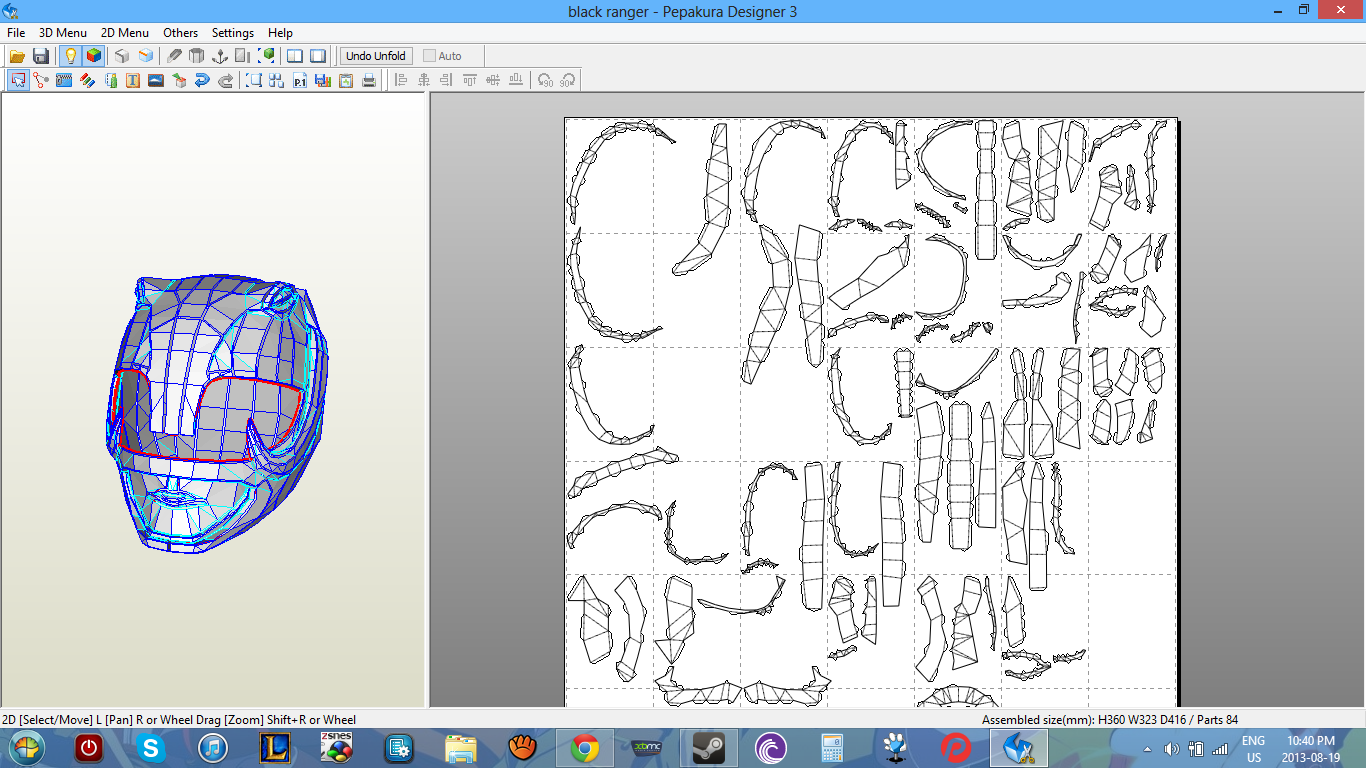Click the blue-topped cube toolbar icon
This screenshot has height=768, width=1366.
pos(146,56)
